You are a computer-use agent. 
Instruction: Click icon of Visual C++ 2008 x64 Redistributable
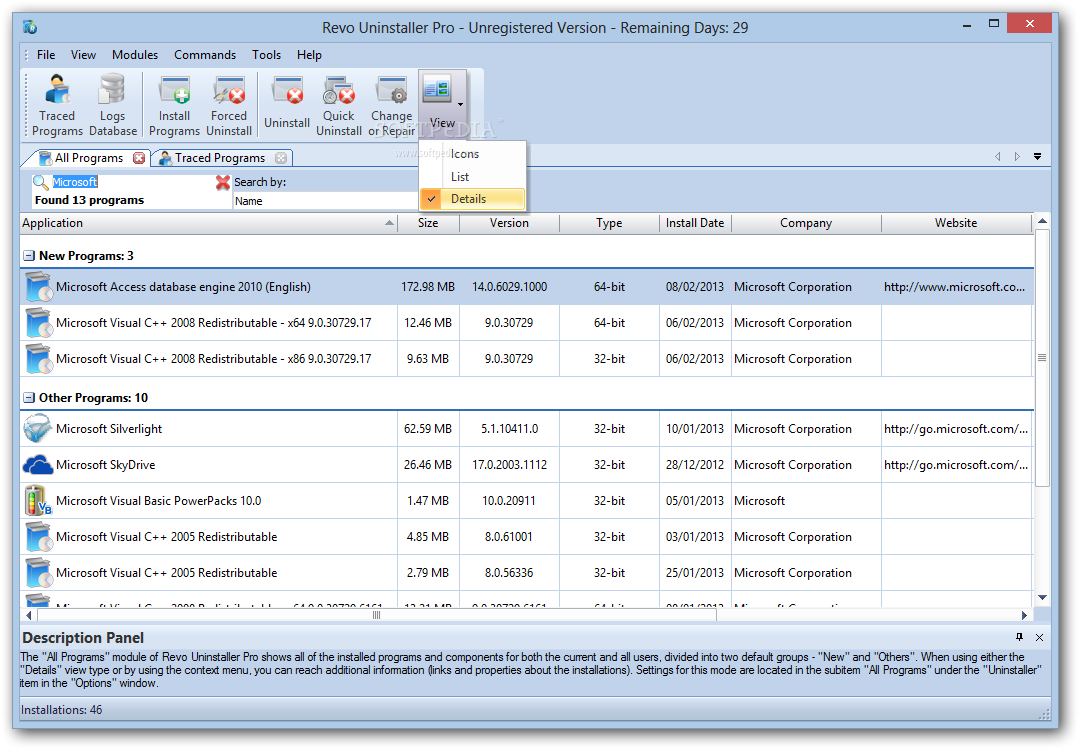[x=39, y=322]
